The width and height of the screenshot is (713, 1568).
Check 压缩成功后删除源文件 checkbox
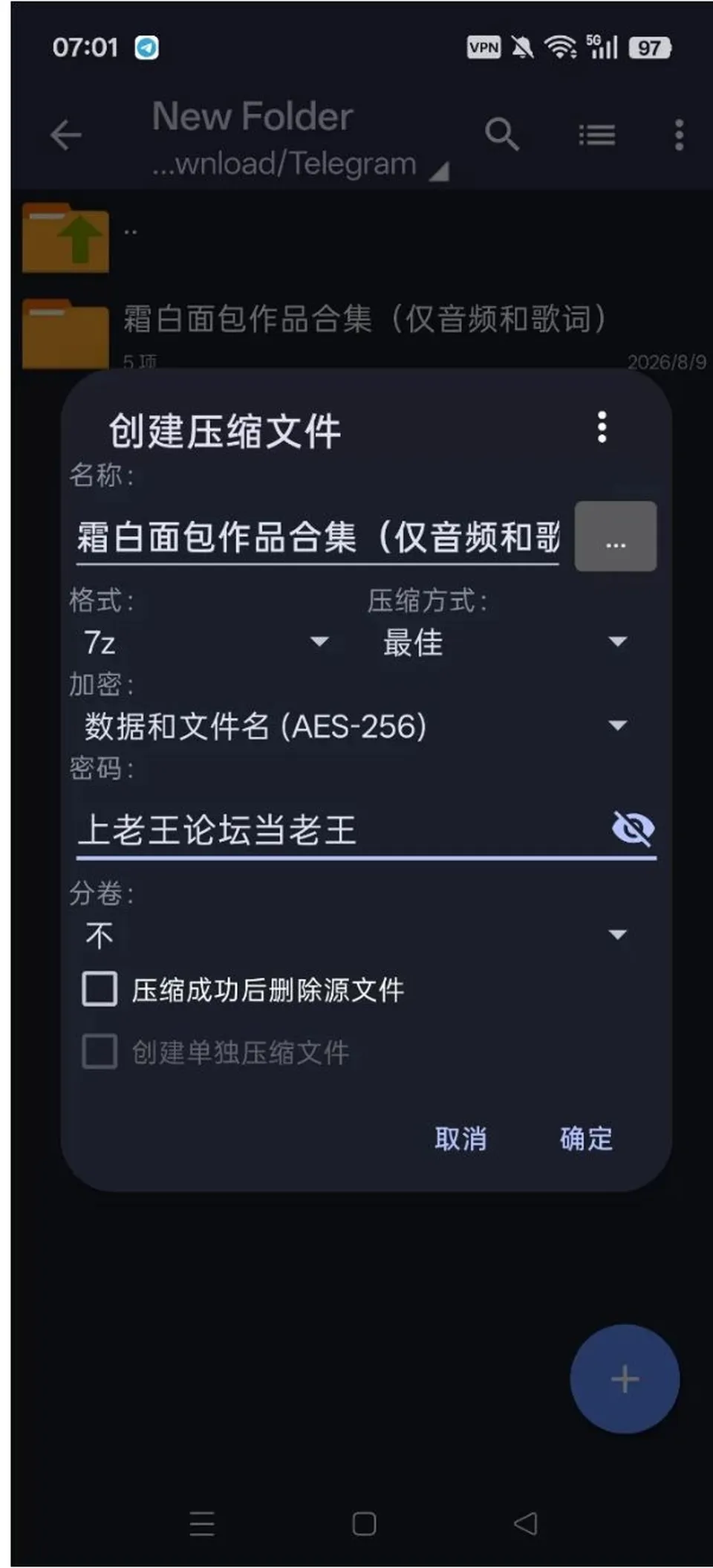[x=100, y=989]
